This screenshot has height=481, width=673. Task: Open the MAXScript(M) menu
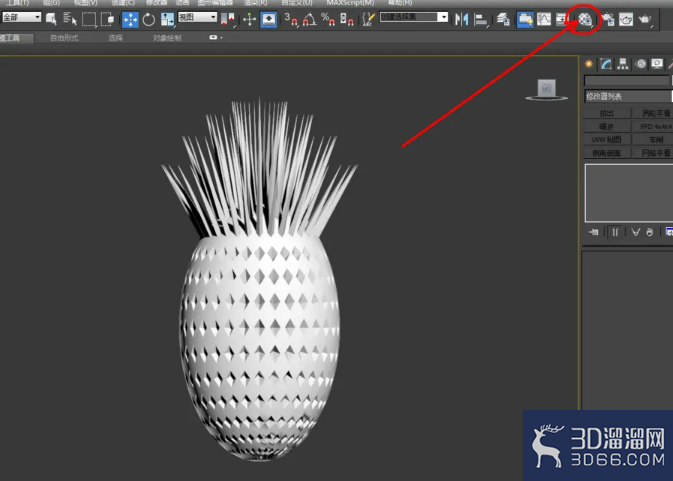[x=350, y=3]
